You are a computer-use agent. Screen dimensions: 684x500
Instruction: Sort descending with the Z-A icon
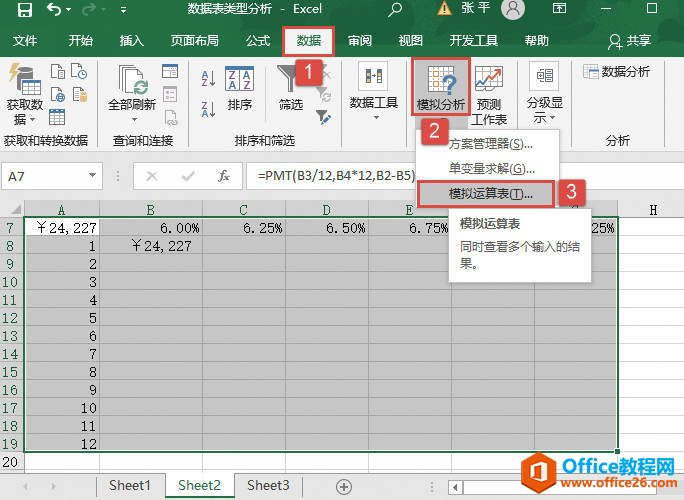[208, 109]
